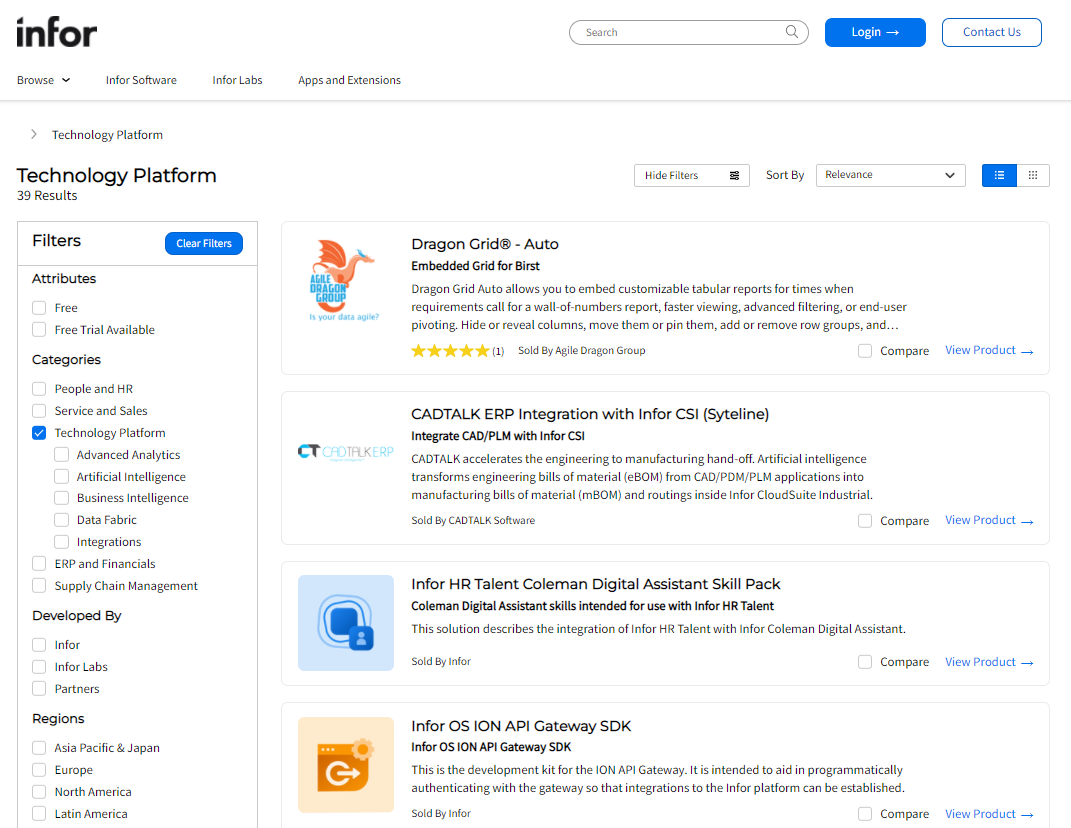This screenshot has height=828, width=1071.
Task: Uncheck Technology Platform category
Action: click(x=39, y=432)
